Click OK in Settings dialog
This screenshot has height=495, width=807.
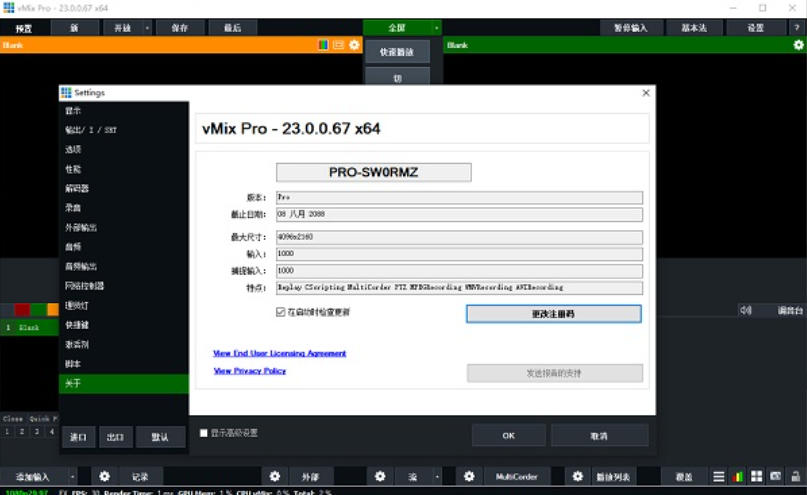point(509,436)
